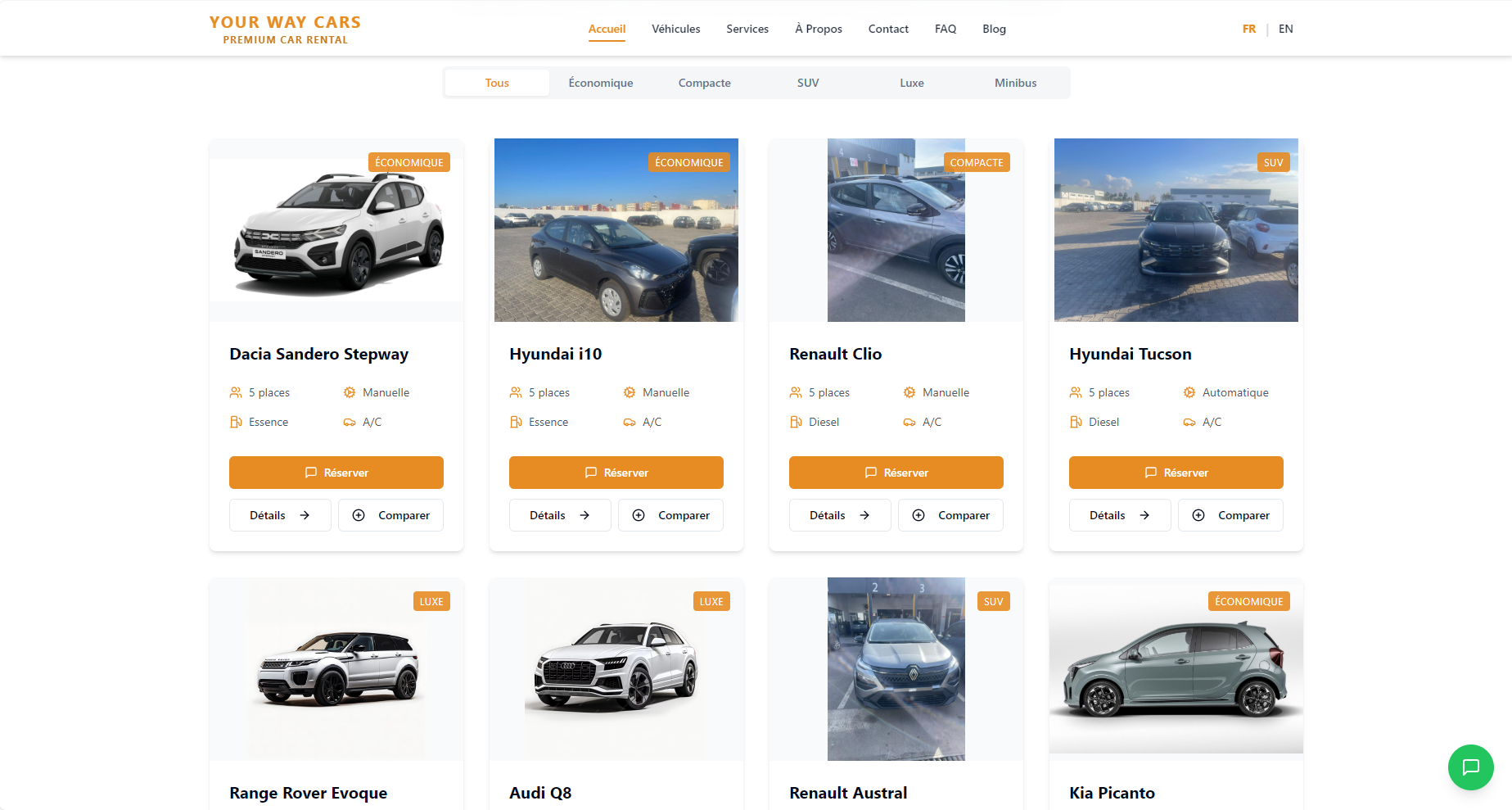Click the 5 places seats icon on Dacia Sandero
The image size is (1512, 810).
pyautogui.click(x=236, y=392)
